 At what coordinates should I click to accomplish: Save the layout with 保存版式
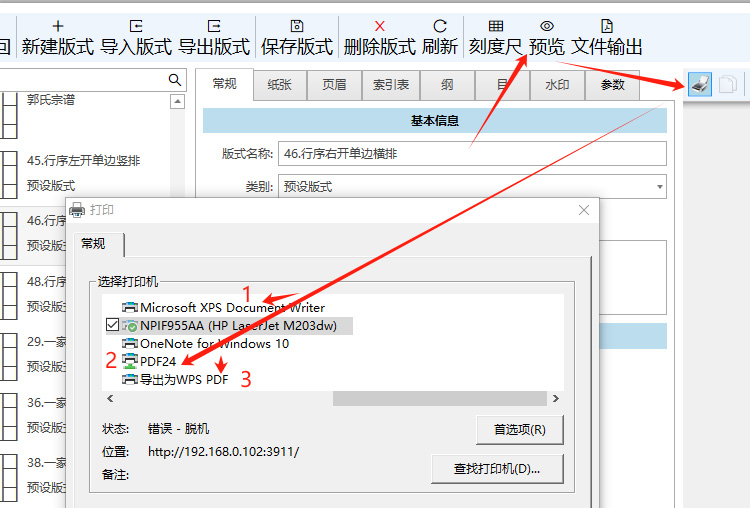point(296,26)
